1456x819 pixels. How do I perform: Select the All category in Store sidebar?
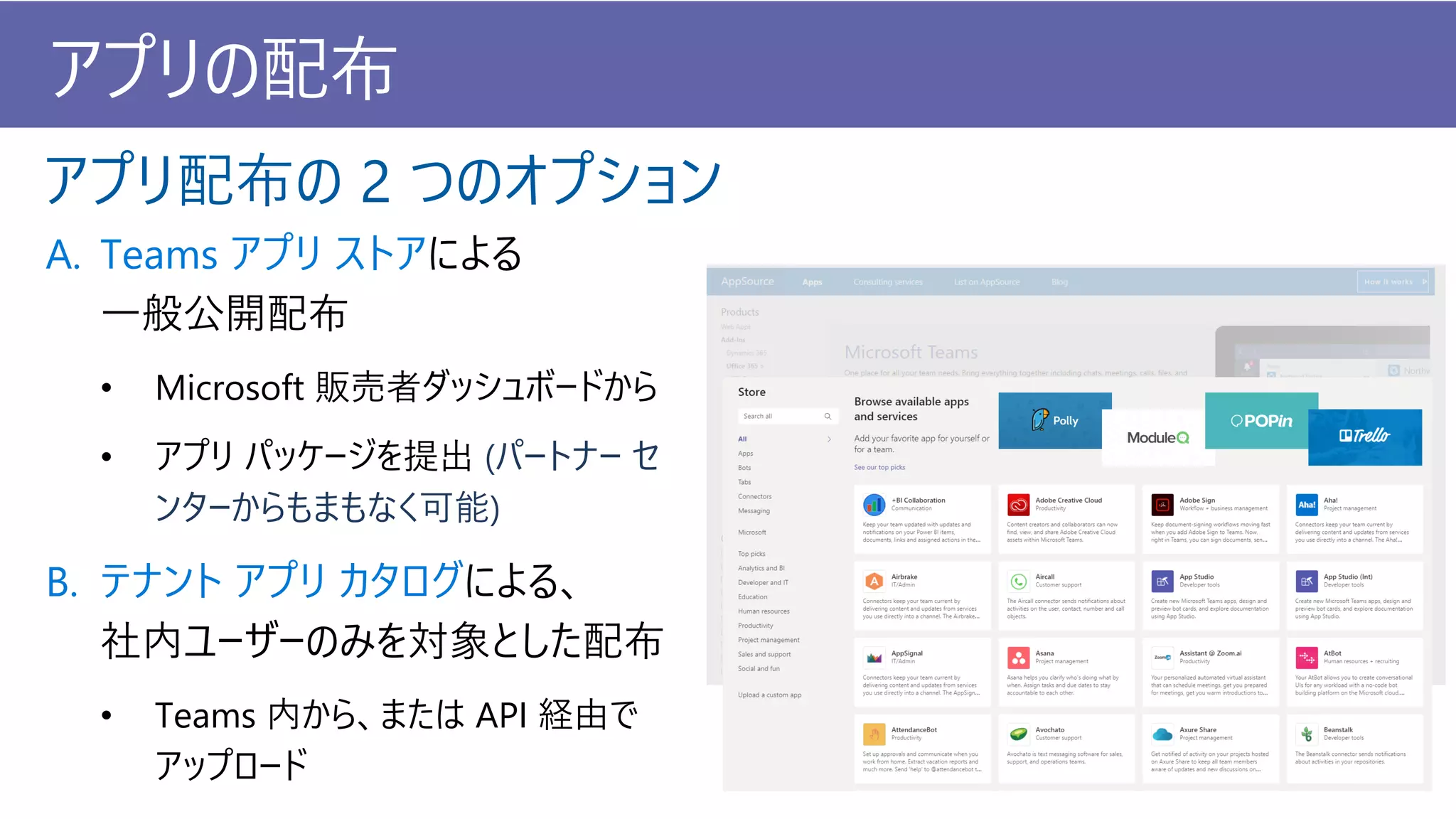click(742, 439)
